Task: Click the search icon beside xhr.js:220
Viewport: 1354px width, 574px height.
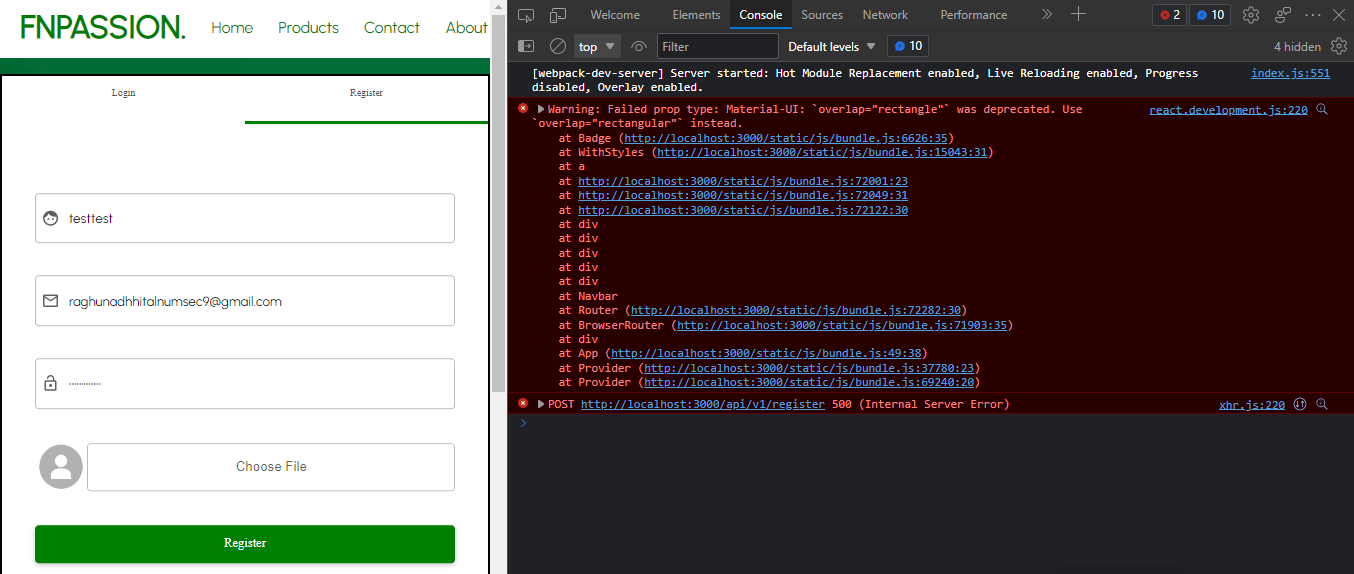Action: tap(1322, 404)
